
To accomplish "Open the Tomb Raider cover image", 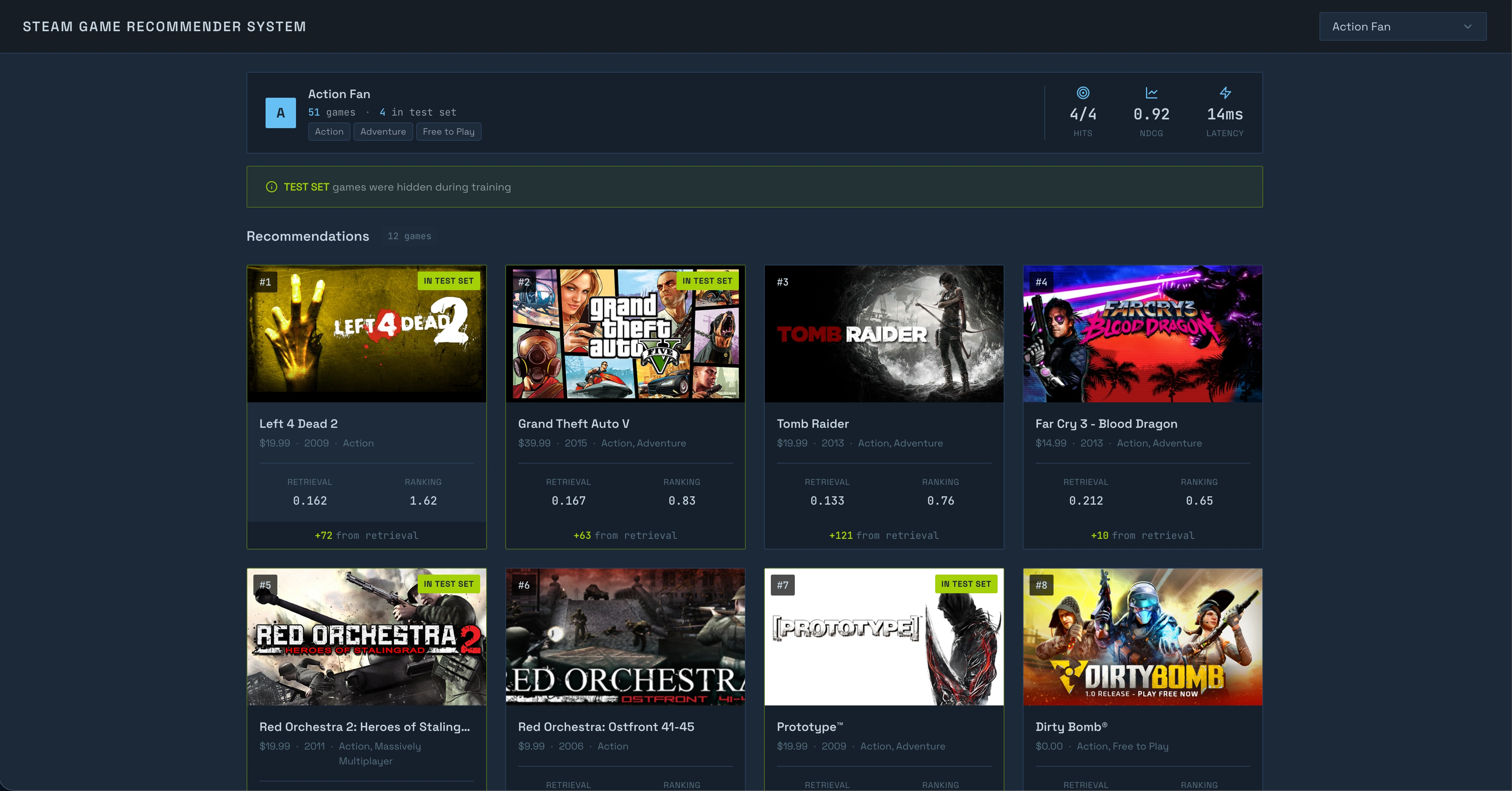I will click(883, 333).
